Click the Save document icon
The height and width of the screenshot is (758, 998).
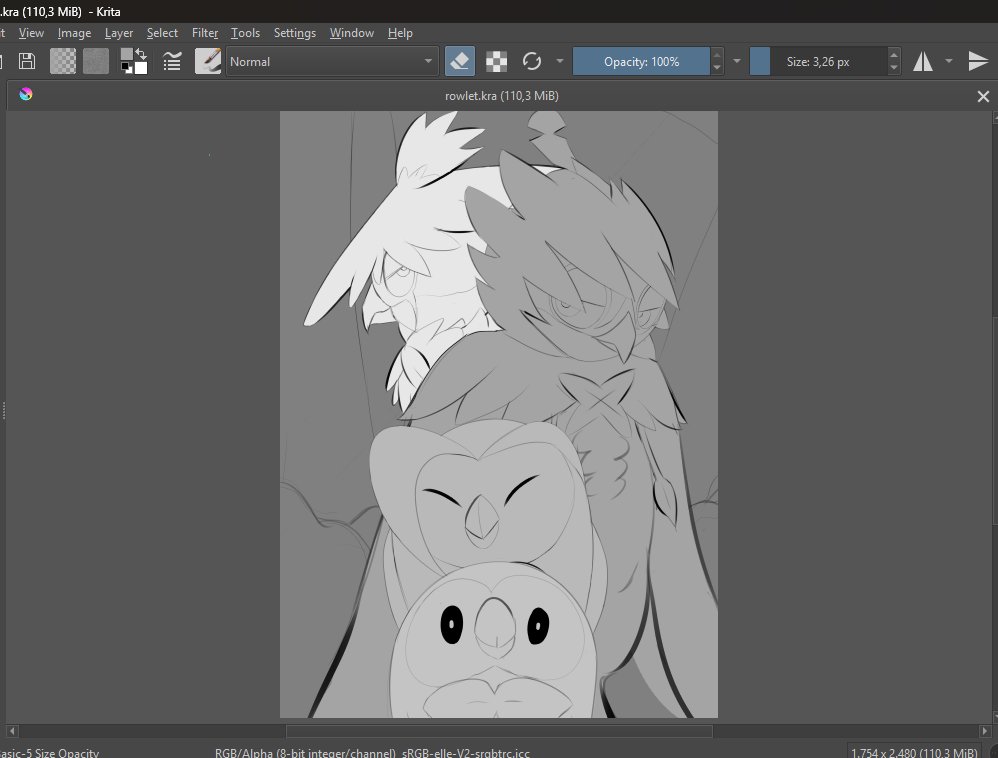[x=27, y=61]
